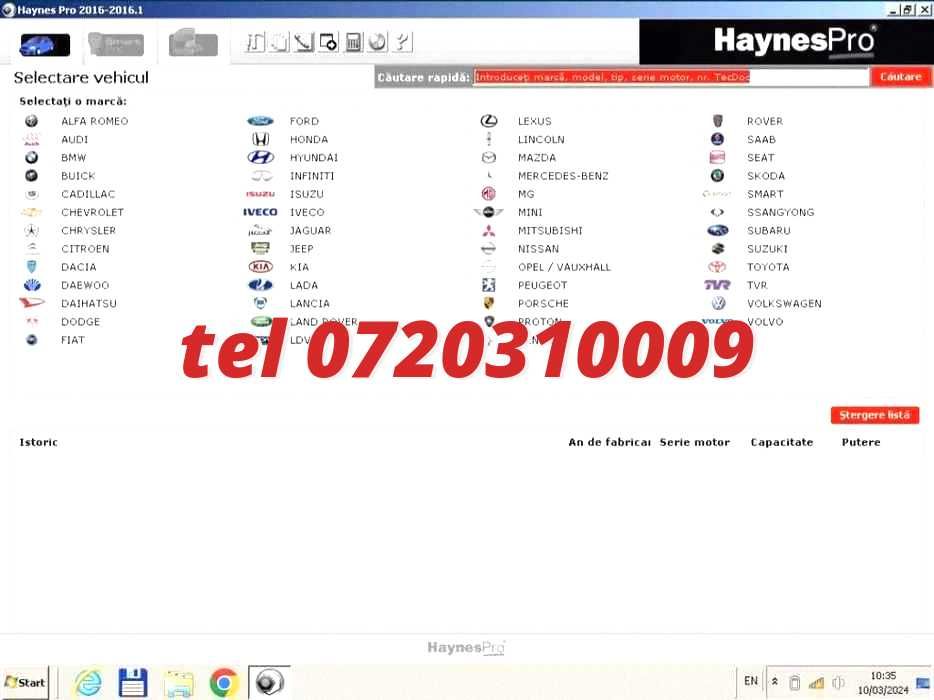Screen dimensions: 934x700
Task: Click the Putere column header
Action: pyautogui.click(x=861, y=442)
